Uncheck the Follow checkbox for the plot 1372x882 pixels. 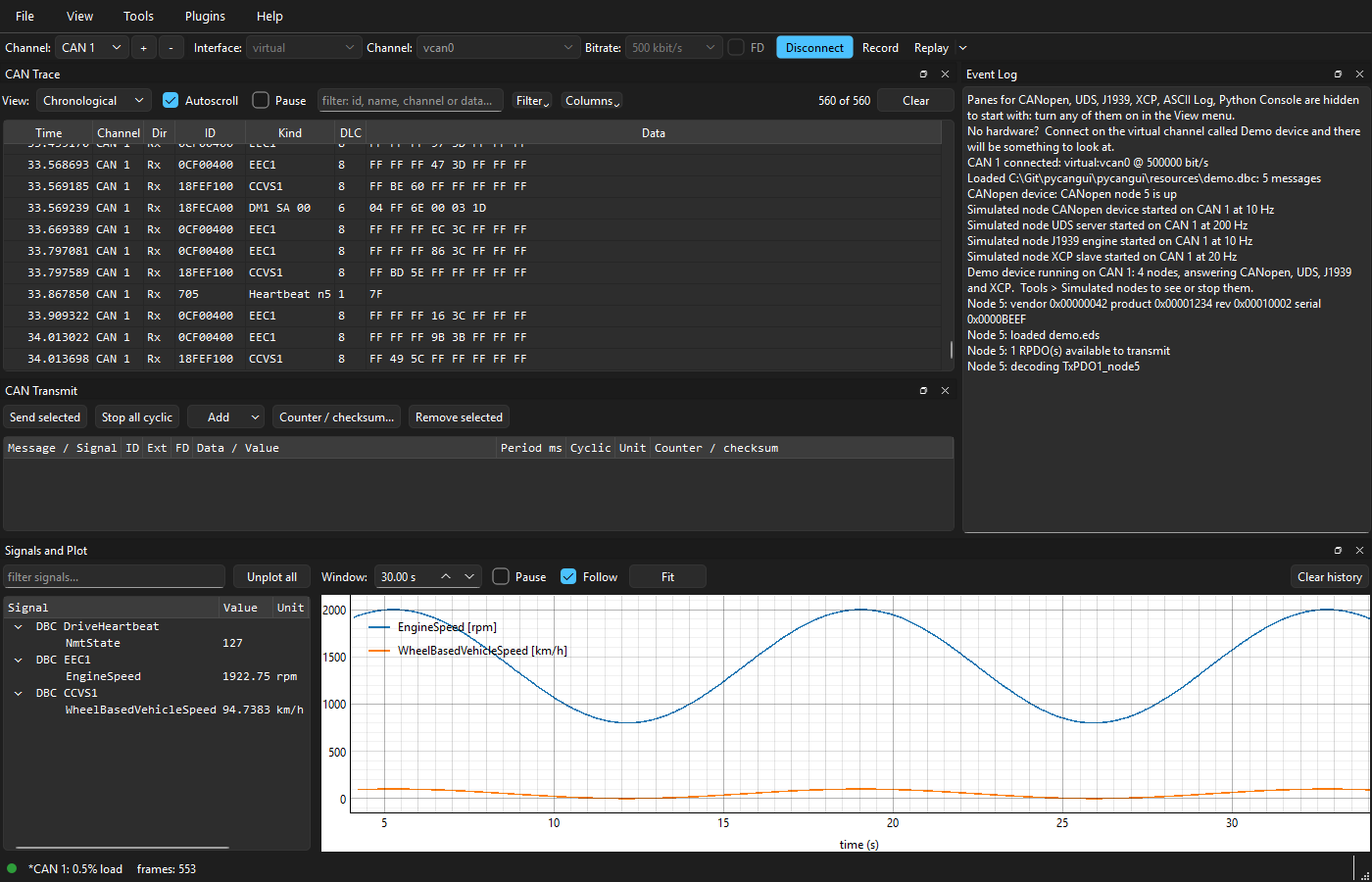point(568,577)
